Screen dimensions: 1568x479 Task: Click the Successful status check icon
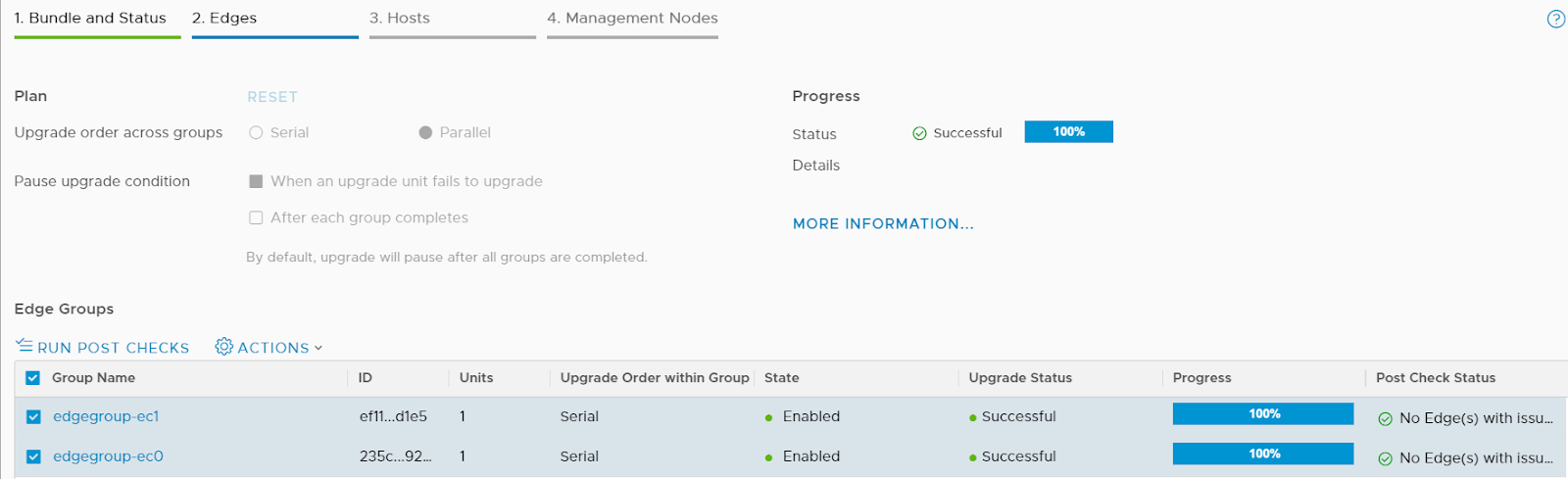[x=919, y=134]
